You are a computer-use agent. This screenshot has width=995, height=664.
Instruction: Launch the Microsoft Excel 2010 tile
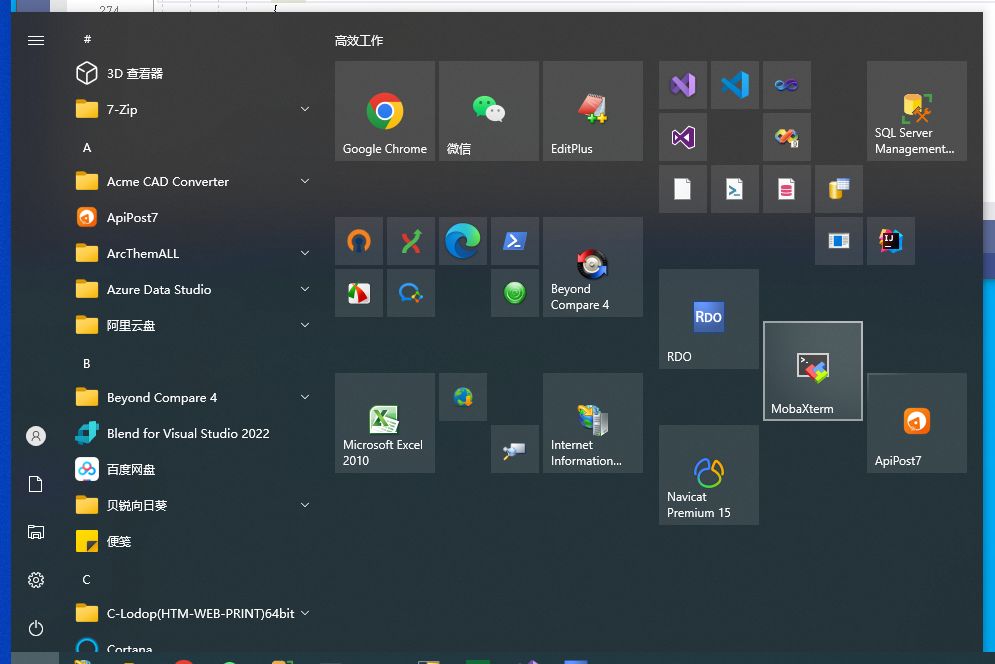[x=385, y=423]
